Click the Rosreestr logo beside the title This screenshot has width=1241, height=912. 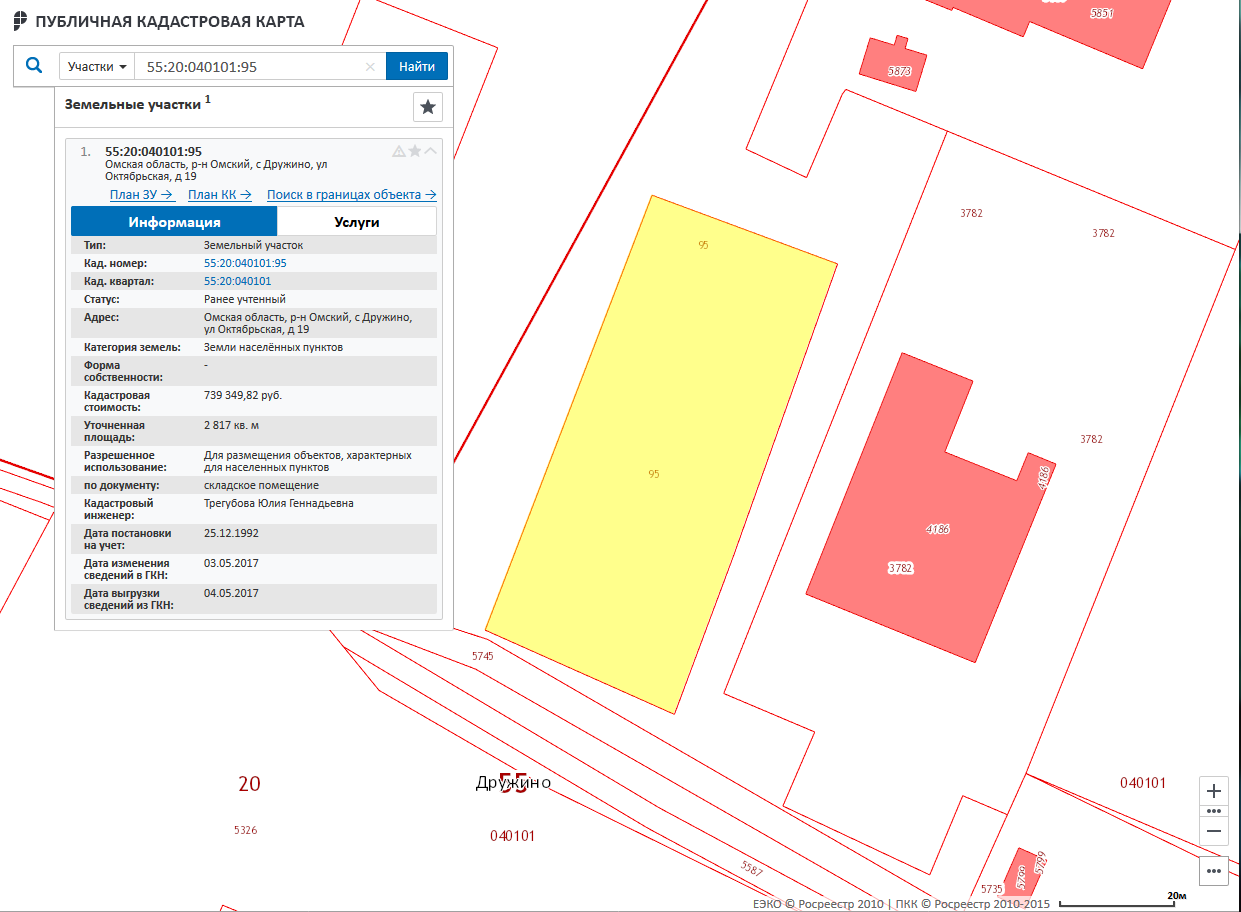click(19, 22)
